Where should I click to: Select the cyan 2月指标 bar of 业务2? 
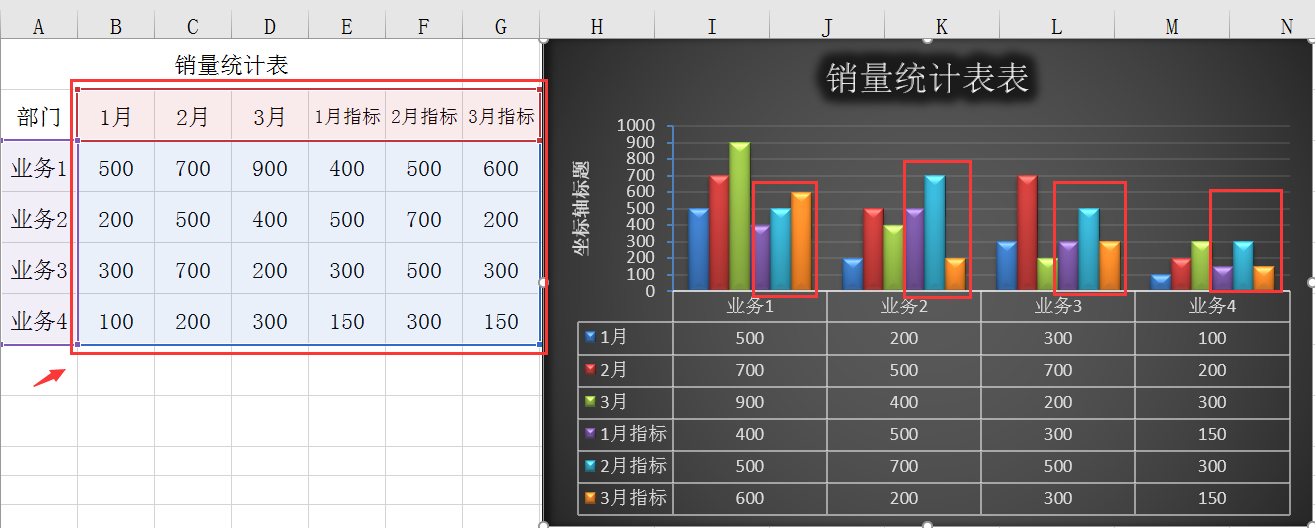[935, 233]
